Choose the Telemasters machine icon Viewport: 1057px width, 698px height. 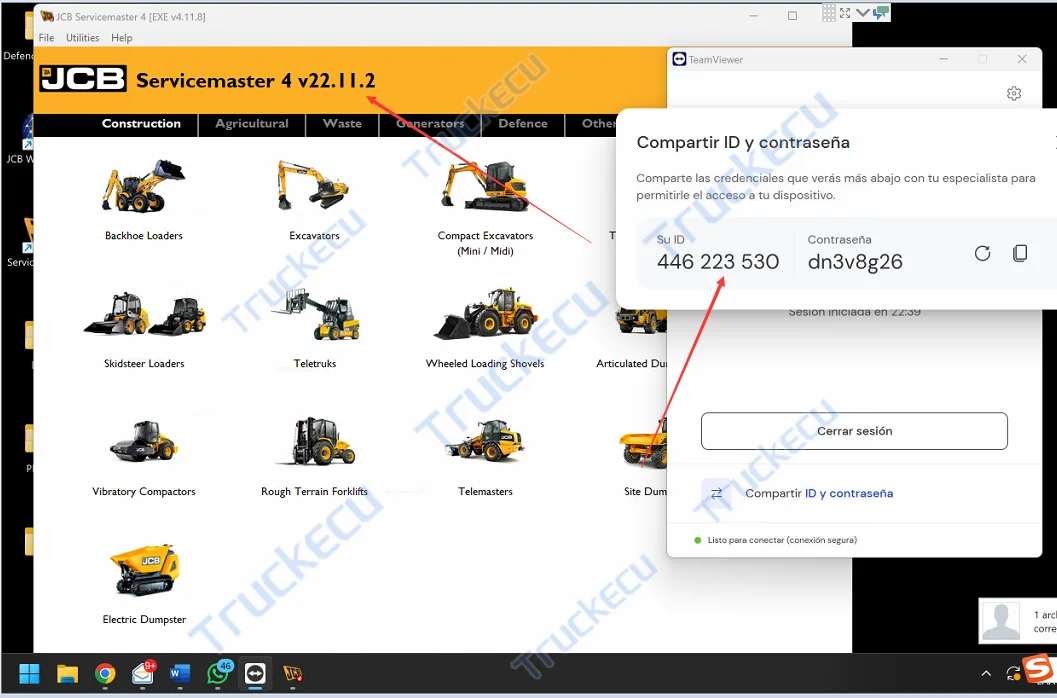click(485, 441)
